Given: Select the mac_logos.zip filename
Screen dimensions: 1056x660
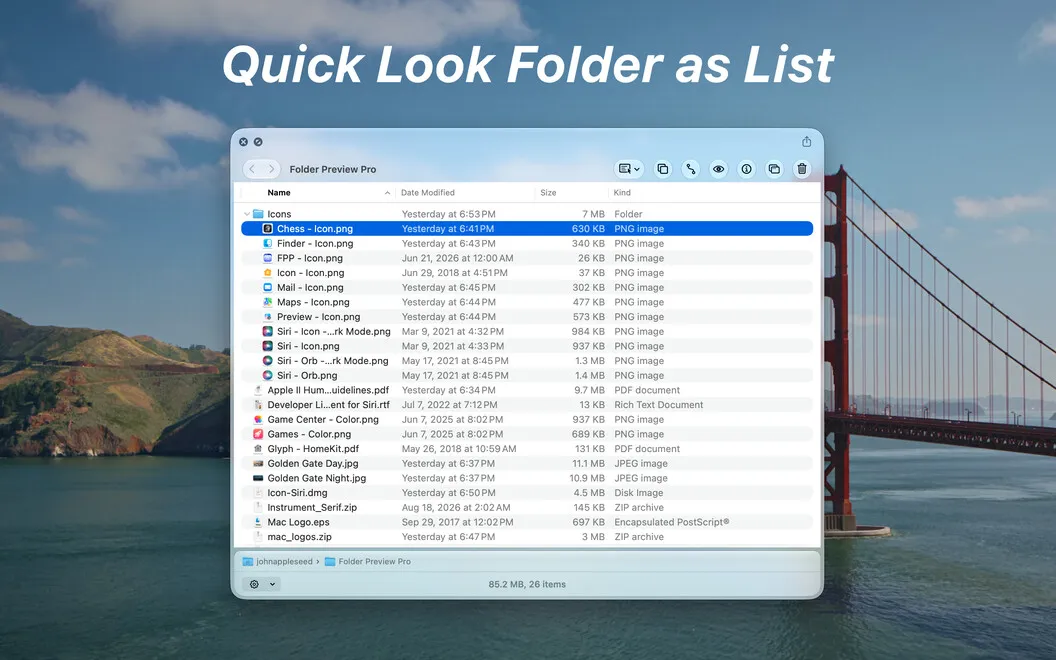Looking at the screenshot, I should pyautogui.click(x=299, y=537).
